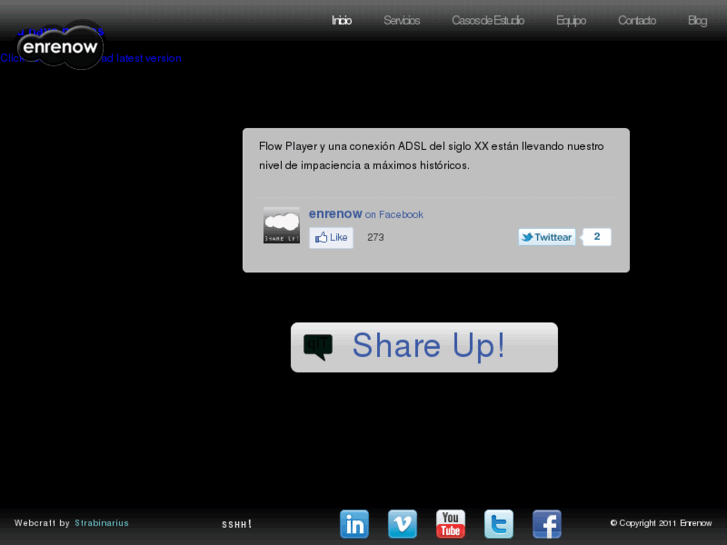Click the enrenow Facebook page thumbnail

point(281,225)
